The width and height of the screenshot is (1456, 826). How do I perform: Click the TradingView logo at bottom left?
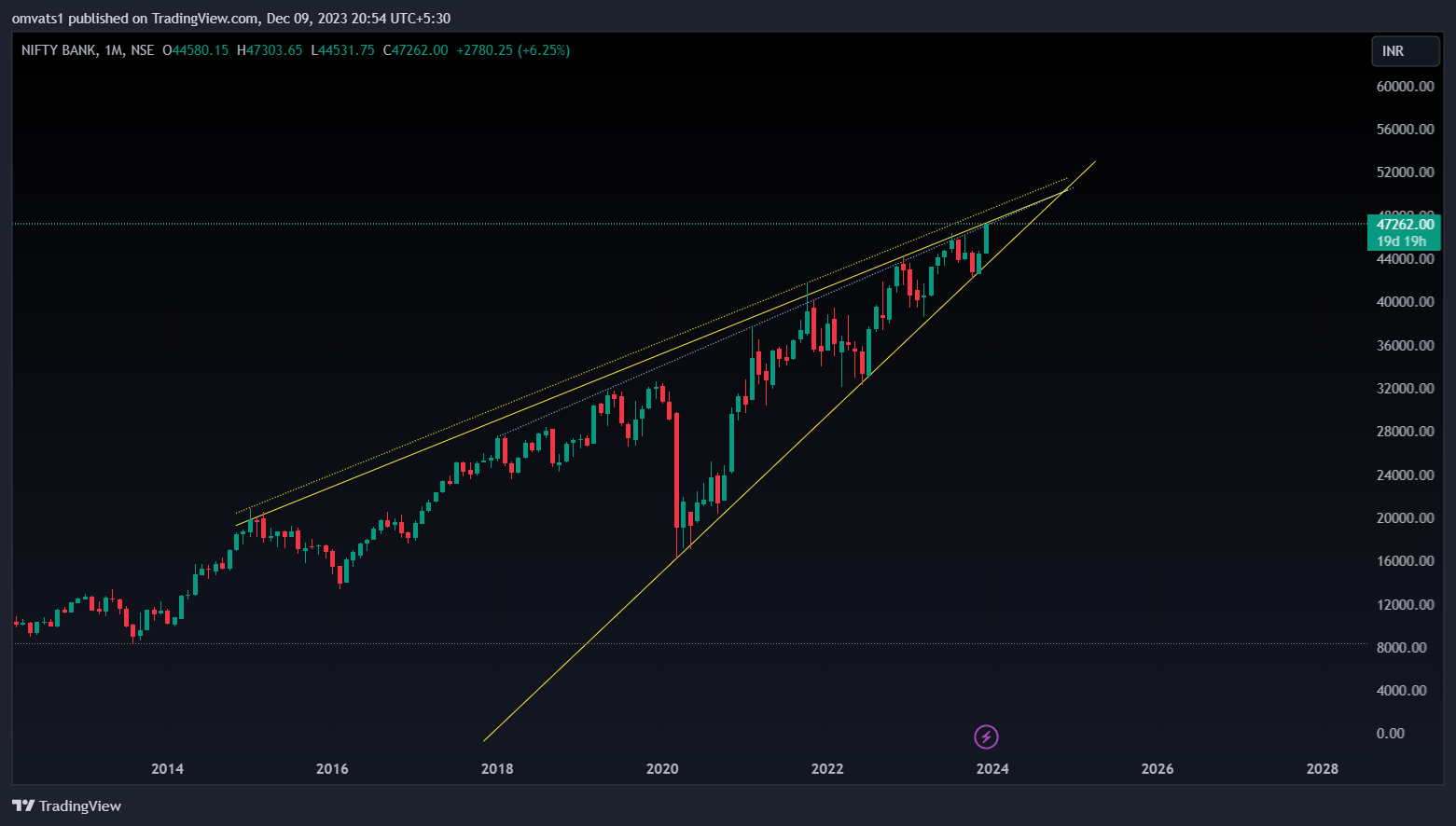pos(67,805)
